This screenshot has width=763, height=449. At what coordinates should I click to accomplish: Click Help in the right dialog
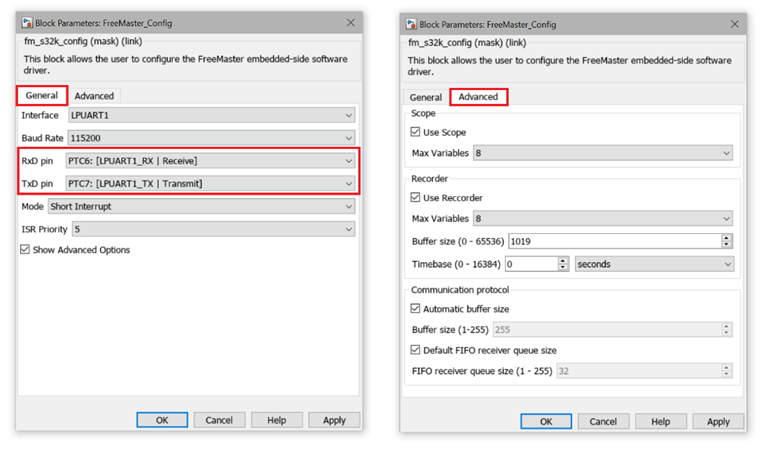point(661,422)
